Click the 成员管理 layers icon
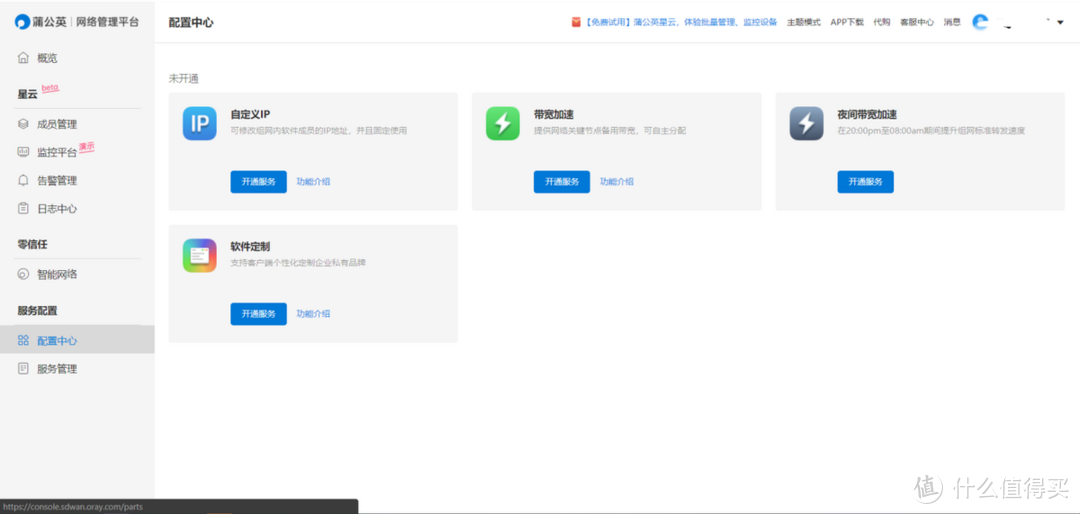The height and width of the screenshot is (514, 1080). (x=23, y=124)
